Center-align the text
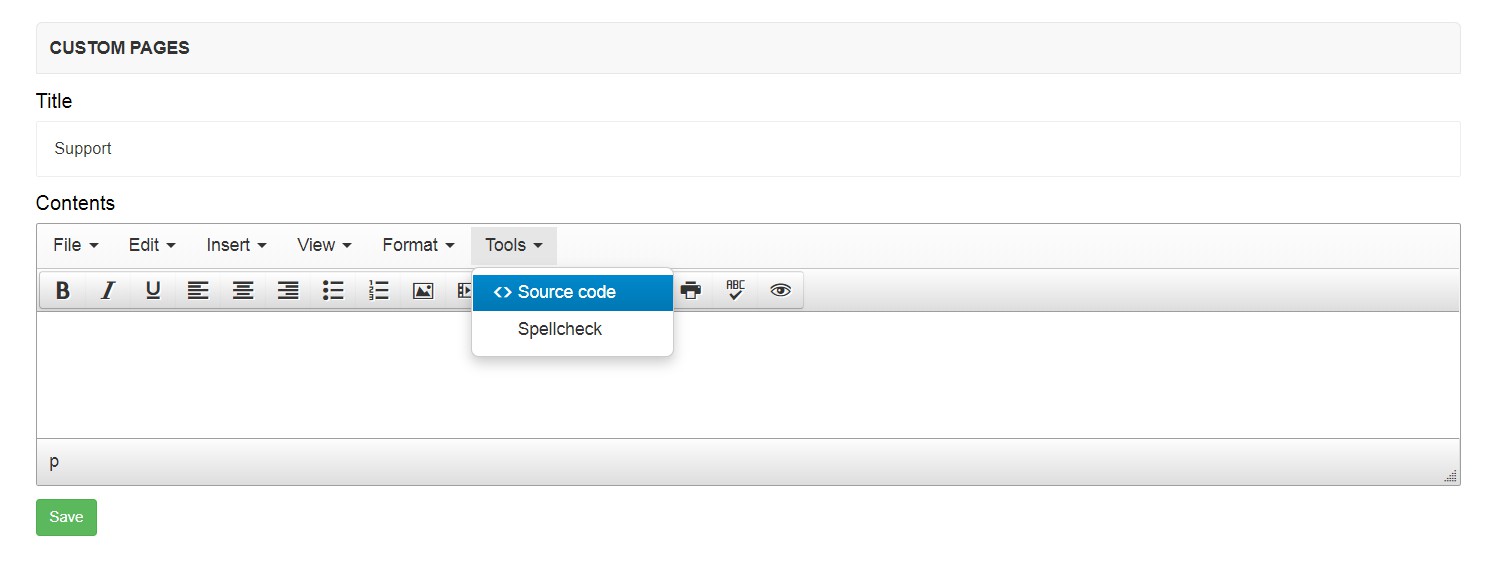 [243, 291]
